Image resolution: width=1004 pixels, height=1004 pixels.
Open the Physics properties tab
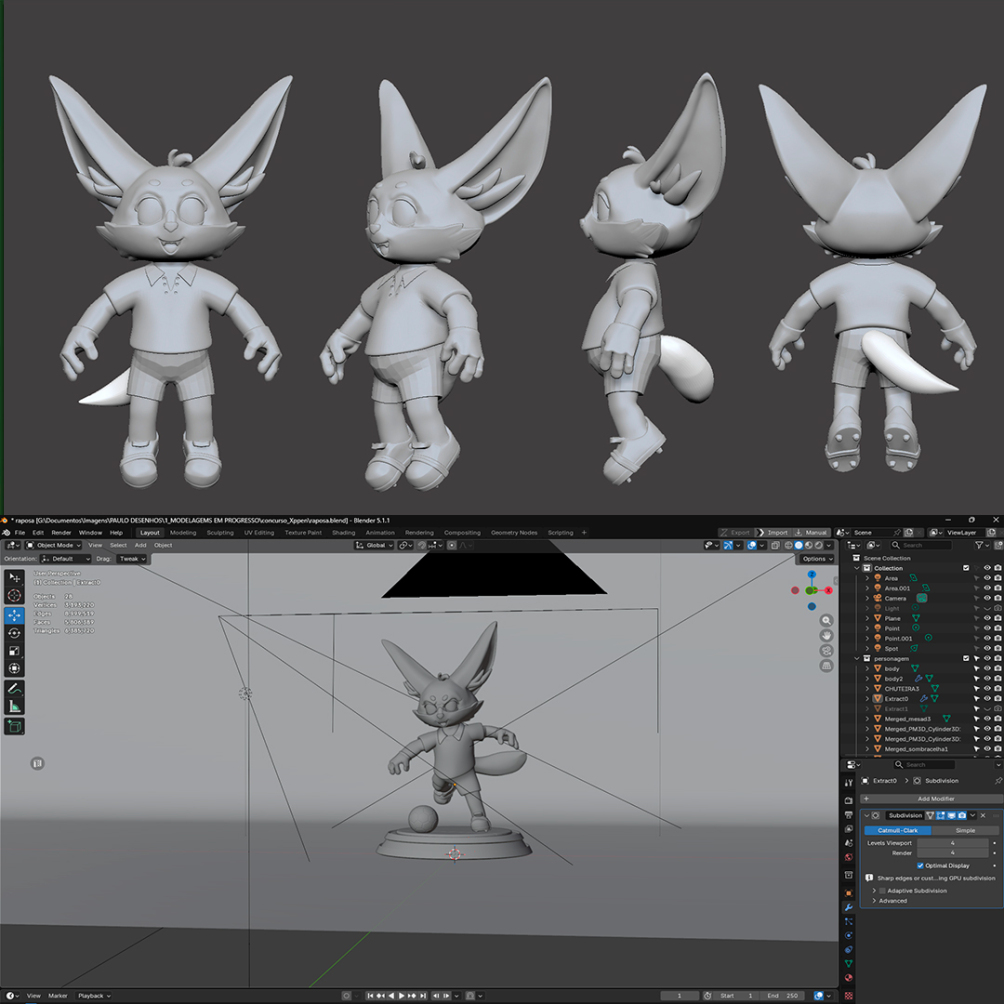click(848, 935)
